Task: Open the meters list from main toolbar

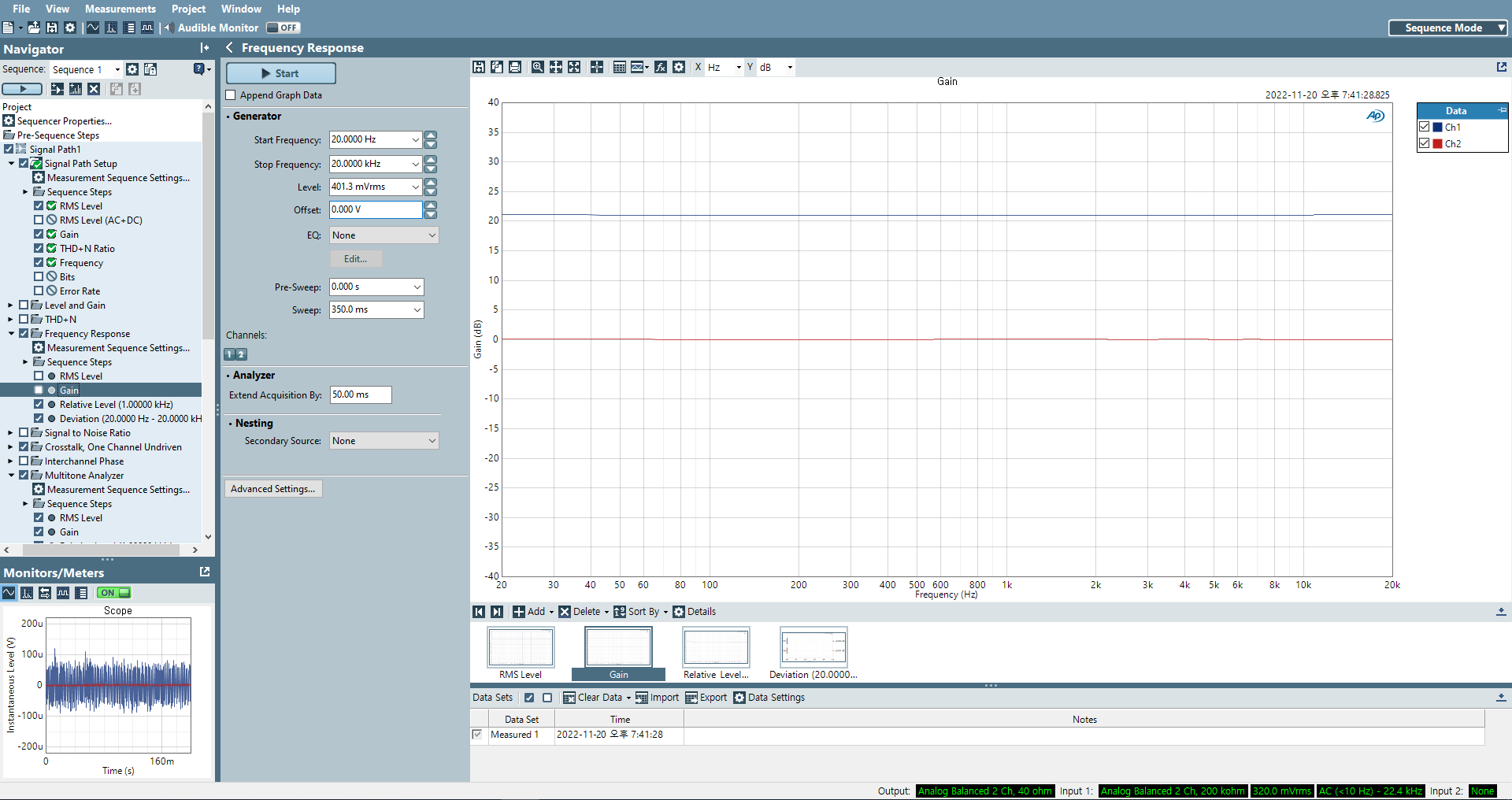Action: (x=130, y=28)
